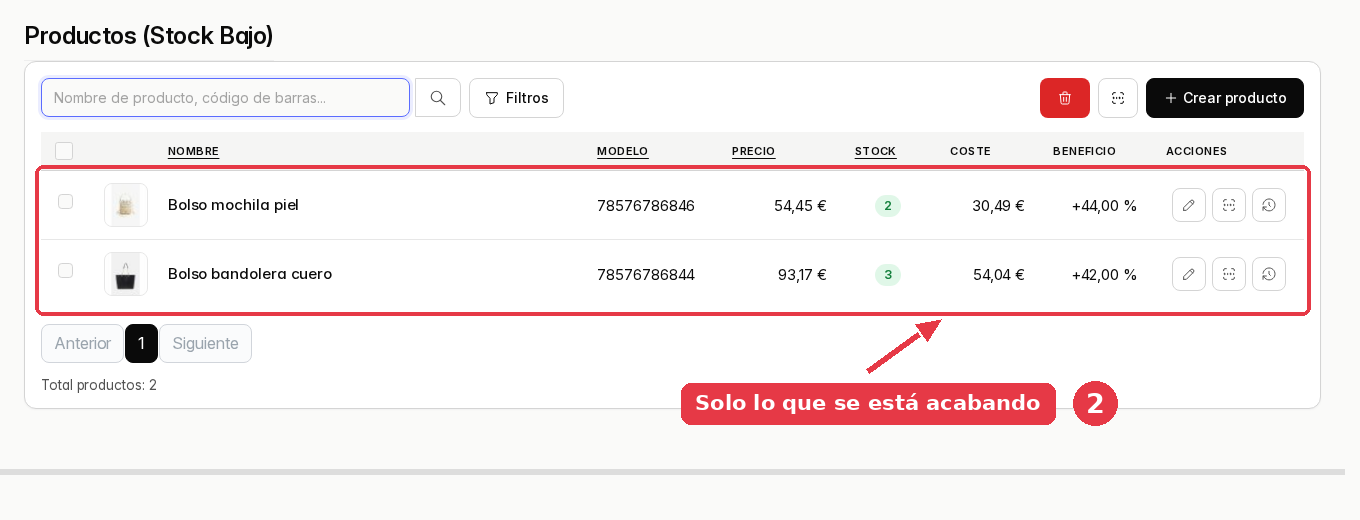Click the Bolso mochila piel name
This screenshot has width=1360, height=520.
[x=233, y=205]
